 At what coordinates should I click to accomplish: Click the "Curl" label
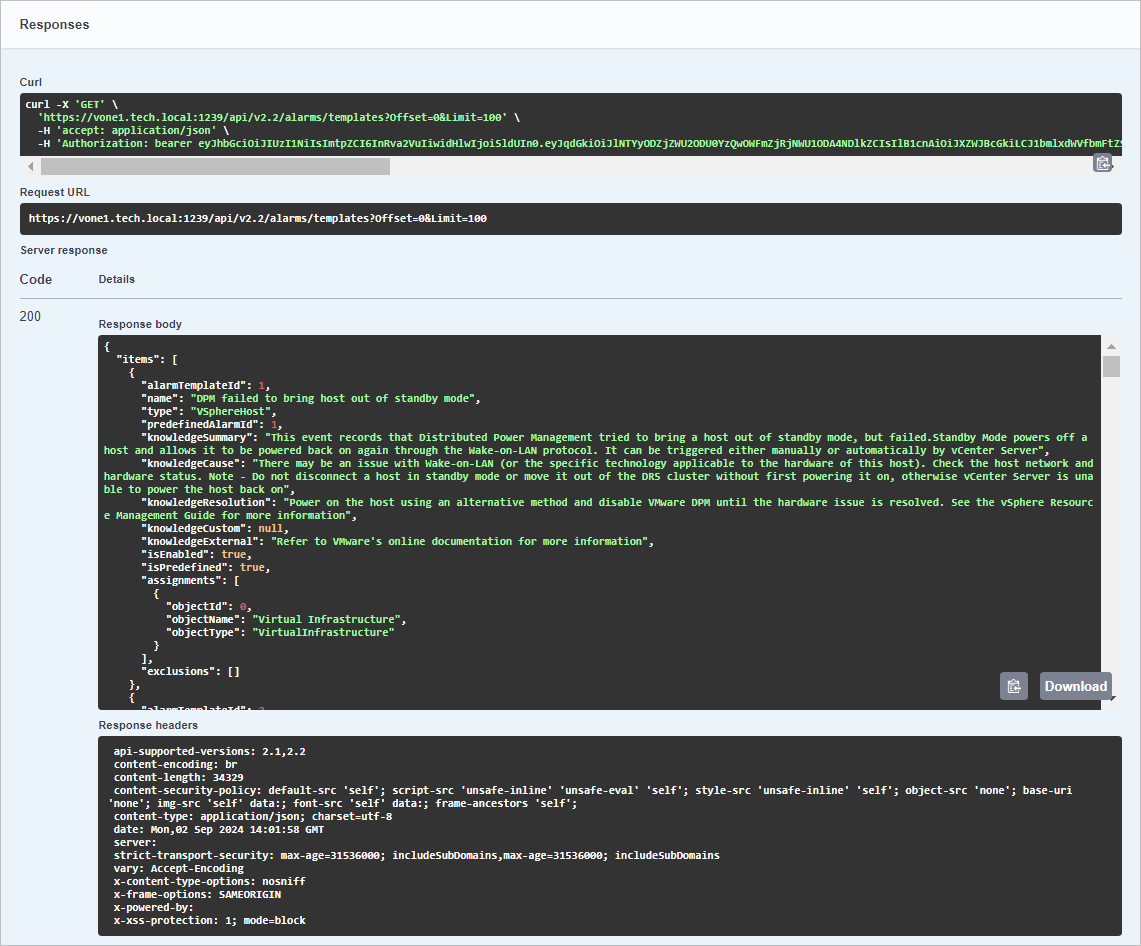(x=31, y=82)
